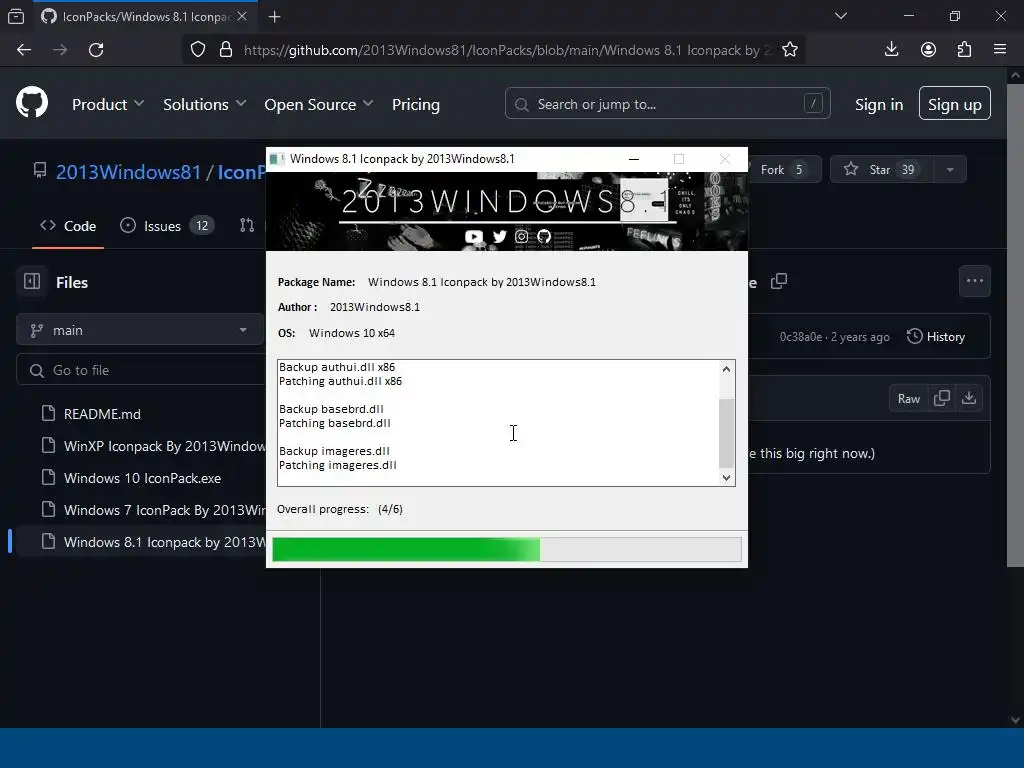Image resolution: width=1024 pixels, height=768 pixels.
Task: Open tracking protection shield icon
Action: click(x=198, y=50)
